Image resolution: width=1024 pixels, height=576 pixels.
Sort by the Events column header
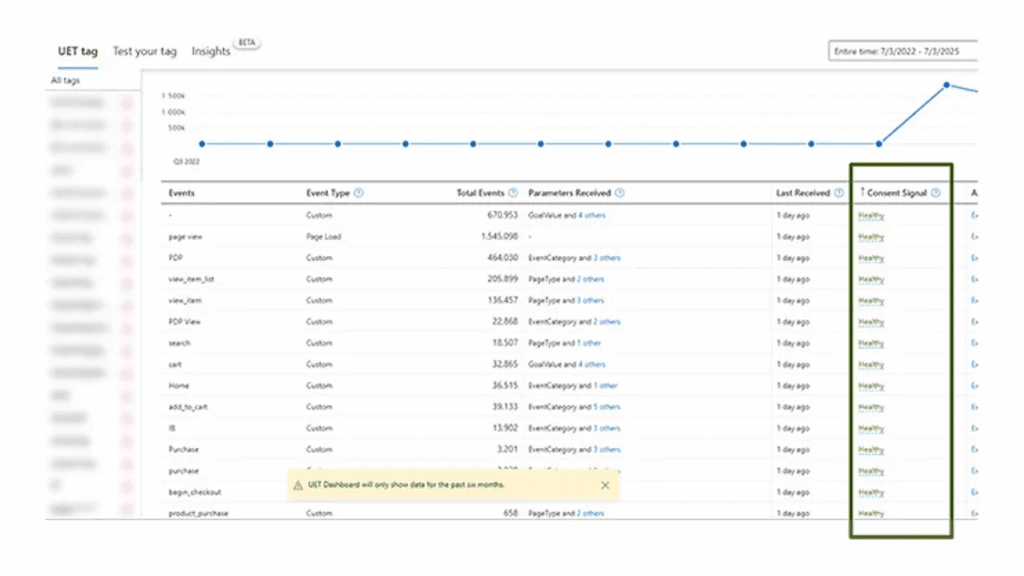182,193
